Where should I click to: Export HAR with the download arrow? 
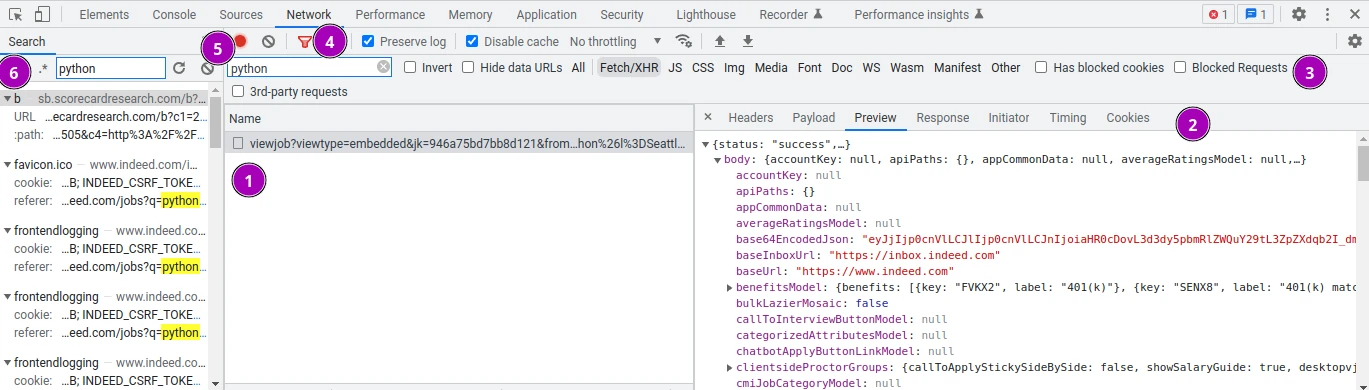click(747, 41)
